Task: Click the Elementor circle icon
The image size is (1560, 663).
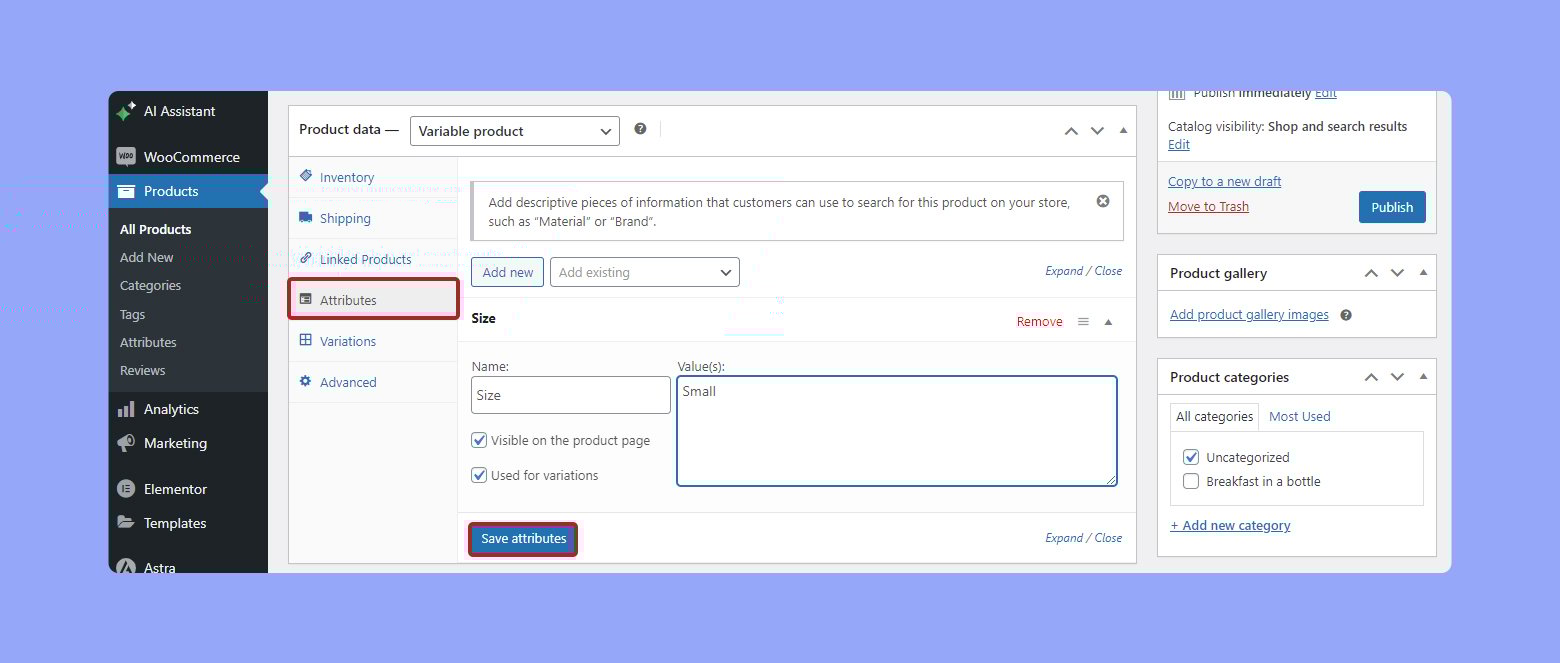Action: click(126, 489)
